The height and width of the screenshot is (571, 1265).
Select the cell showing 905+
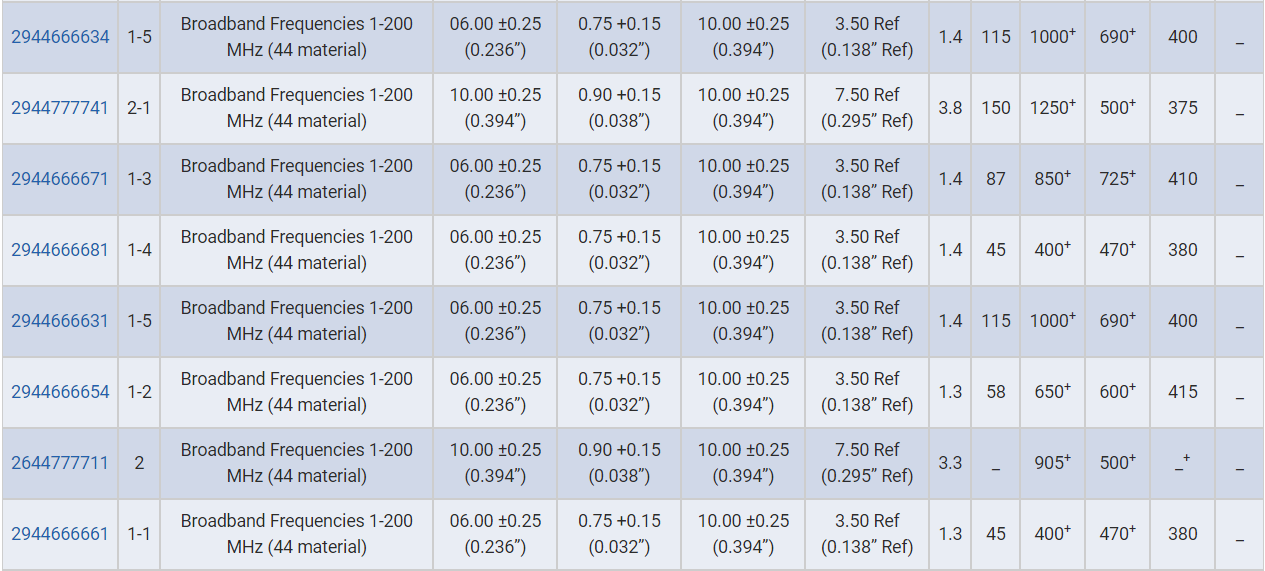coord(1052,463)
